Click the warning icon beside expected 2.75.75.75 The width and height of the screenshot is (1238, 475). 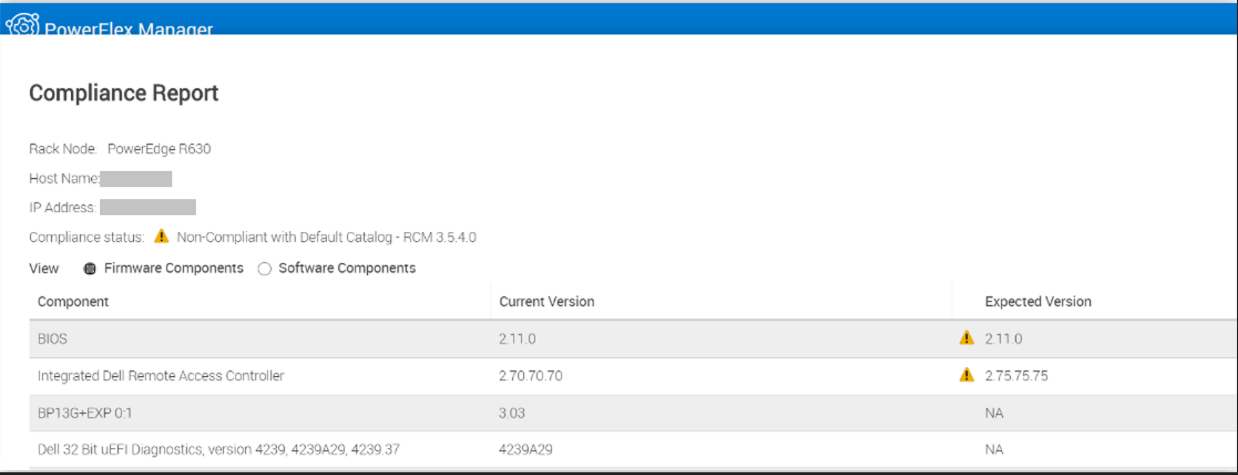pos(966,375)
